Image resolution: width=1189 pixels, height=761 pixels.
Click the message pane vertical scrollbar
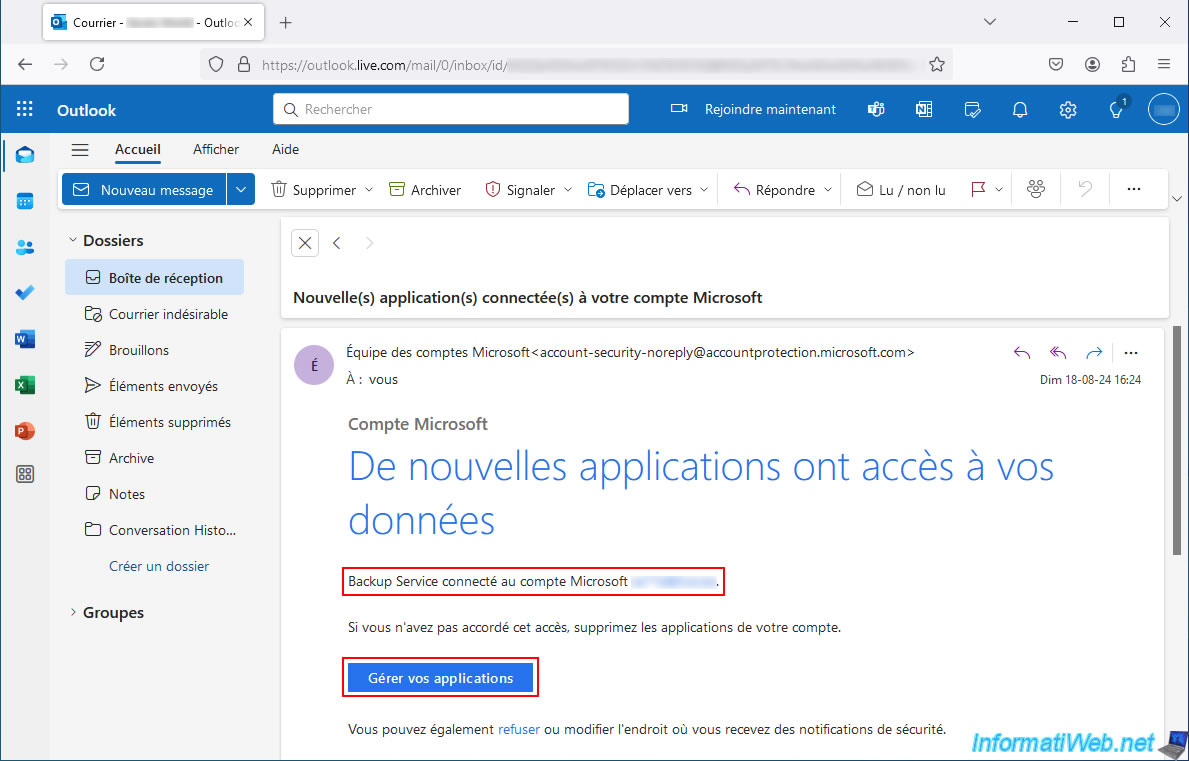coord(1176,440)
